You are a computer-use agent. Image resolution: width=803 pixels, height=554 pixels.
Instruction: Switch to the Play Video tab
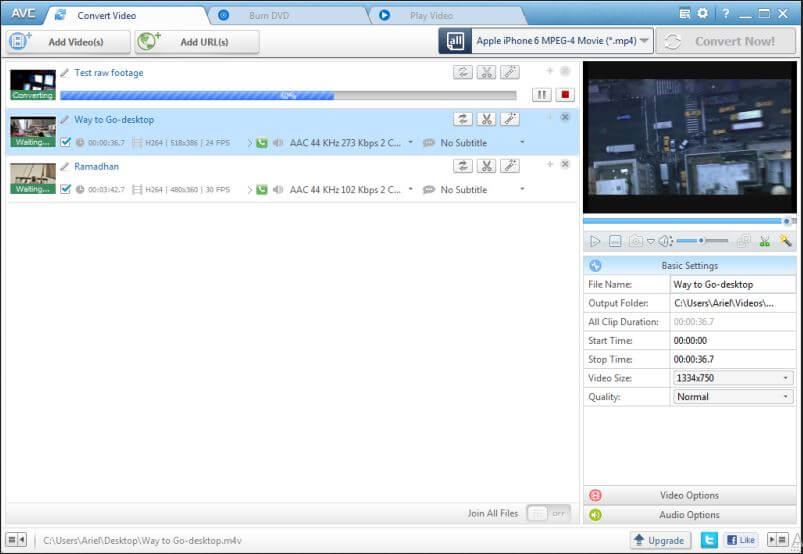[x=430, y=15]
